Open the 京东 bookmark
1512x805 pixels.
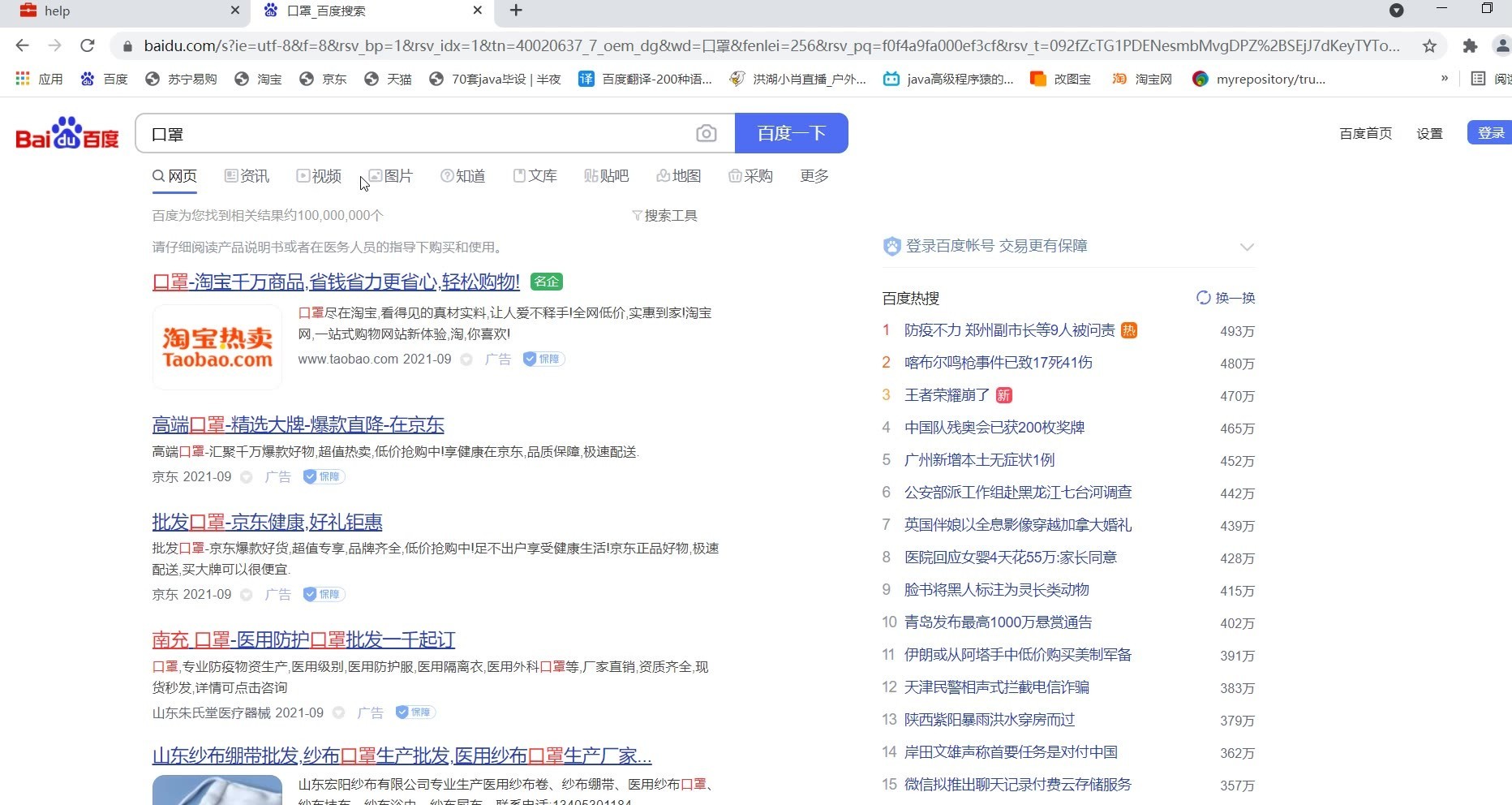[x=323, y=79]
